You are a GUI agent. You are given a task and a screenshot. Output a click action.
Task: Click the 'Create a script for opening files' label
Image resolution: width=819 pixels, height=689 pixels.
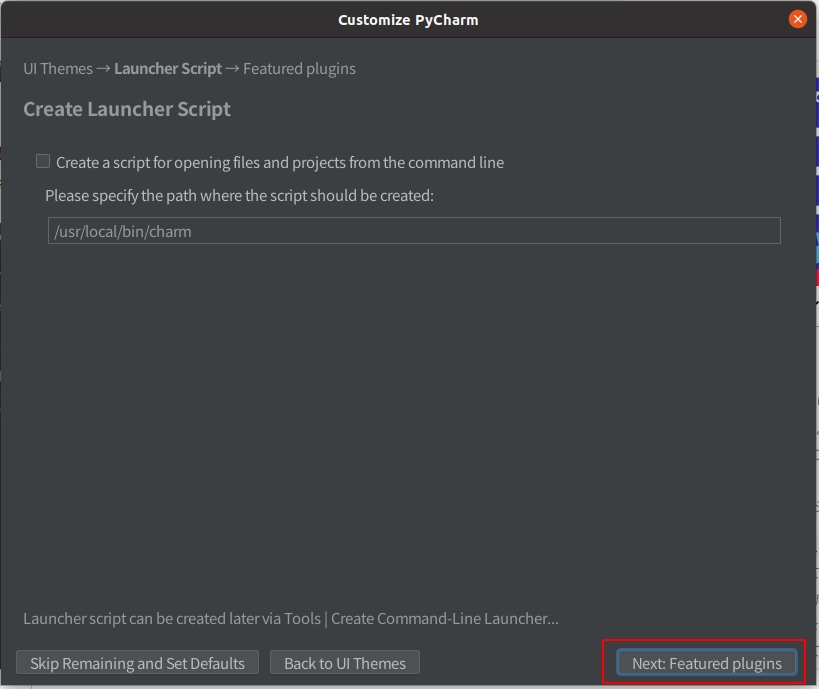coord(200,162)
